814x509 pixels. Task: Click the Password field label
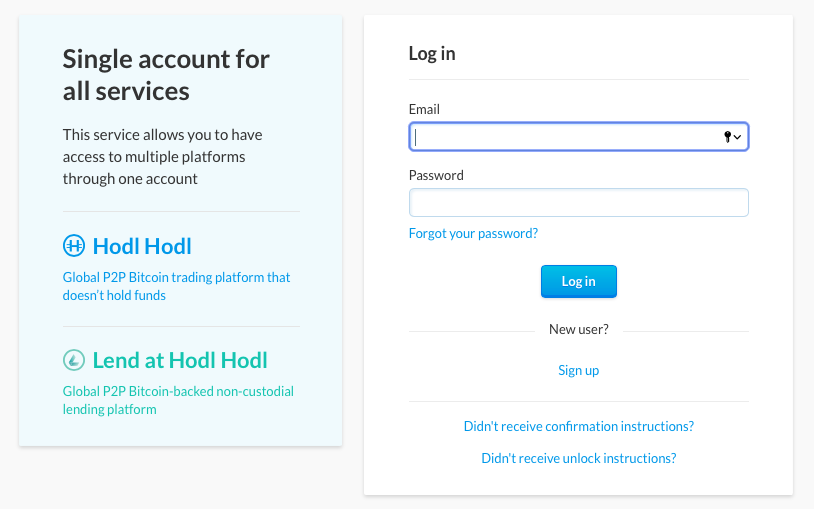(436, 175)
